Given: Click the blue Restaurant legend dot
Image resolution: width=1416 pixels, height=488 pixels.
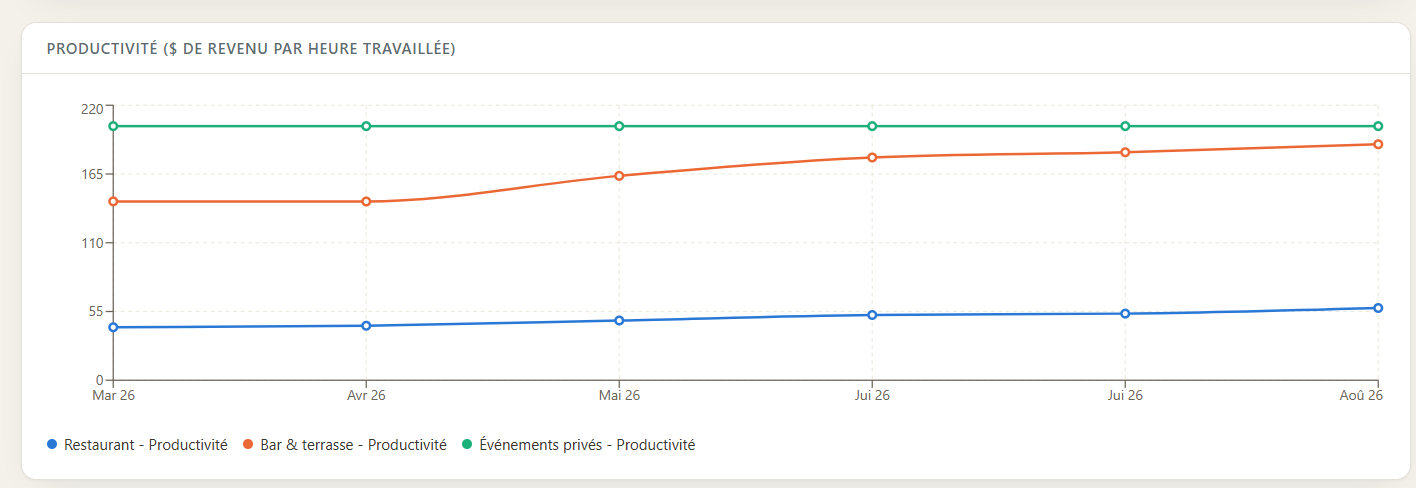Looking at the screenshot, I should 52,445.
